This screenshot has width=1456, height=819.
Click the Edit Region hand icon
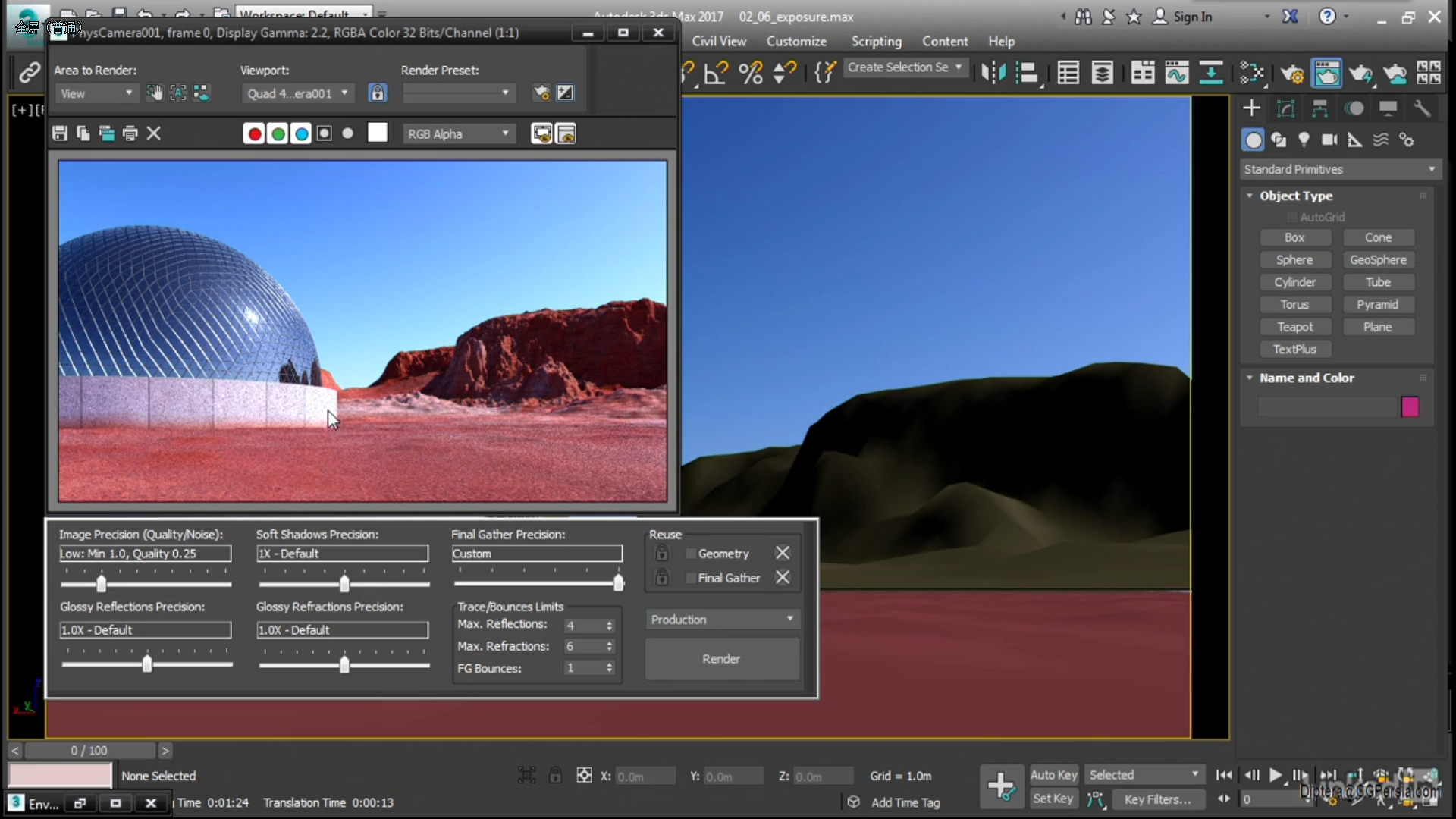click(155, 93)
